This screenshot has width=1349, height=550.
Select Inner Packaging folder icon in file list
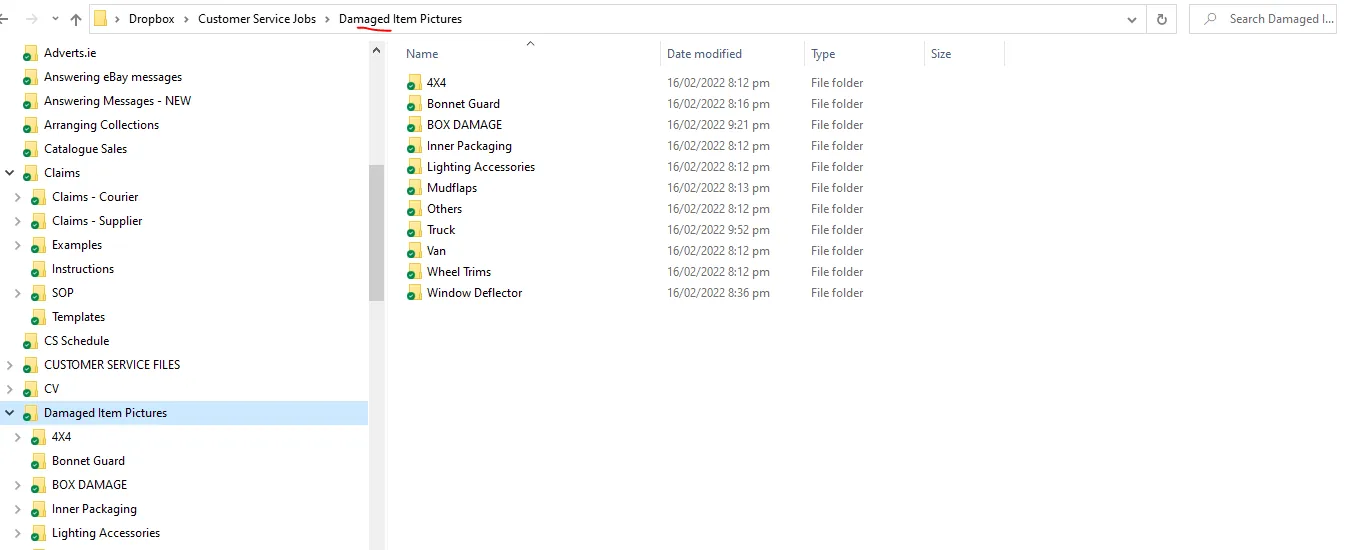pyautogui.click(x=414, y=146)
